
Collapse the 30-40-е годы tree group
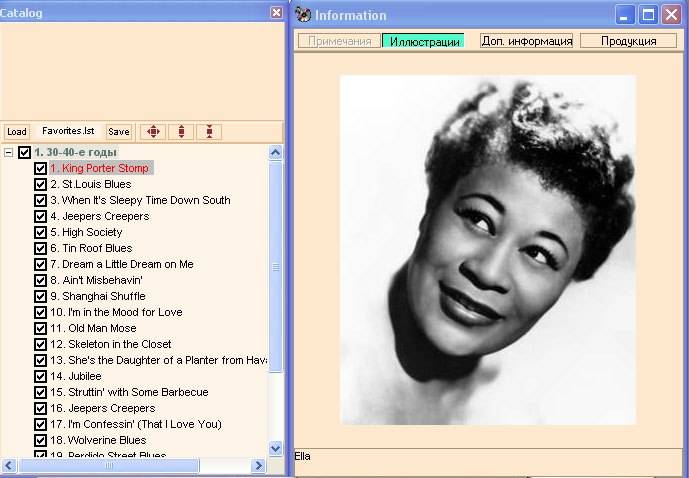9,152
